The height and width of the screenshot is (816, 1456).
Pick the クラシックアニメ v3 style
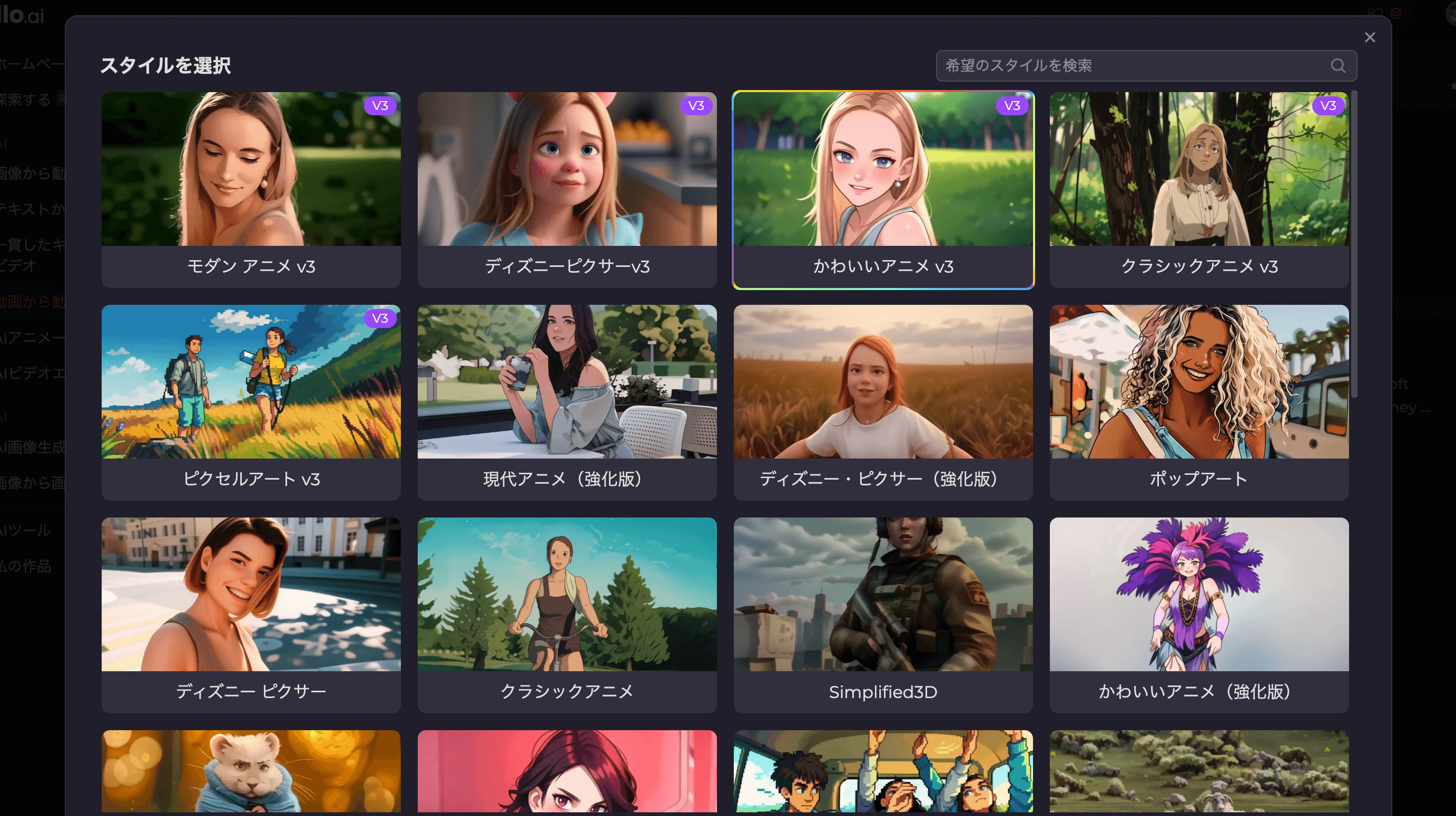pos(1199,189)
